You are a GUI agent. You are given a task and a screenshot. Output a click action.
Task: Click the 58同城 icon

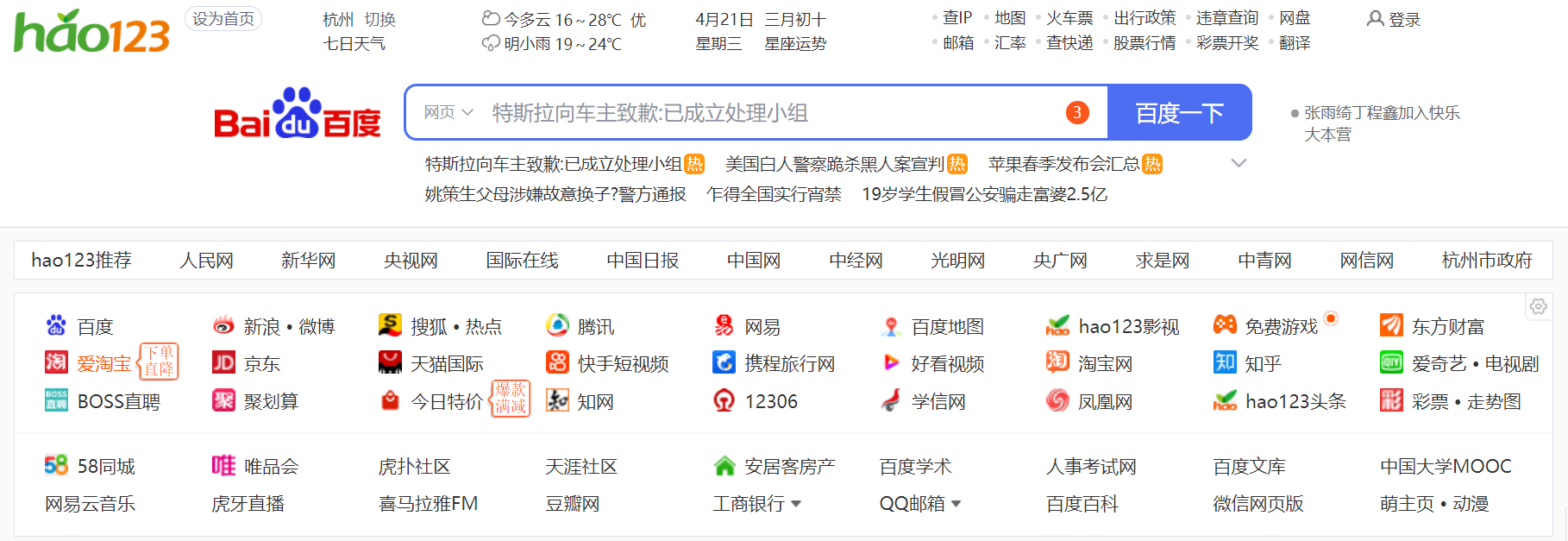[x=56, y=465]
